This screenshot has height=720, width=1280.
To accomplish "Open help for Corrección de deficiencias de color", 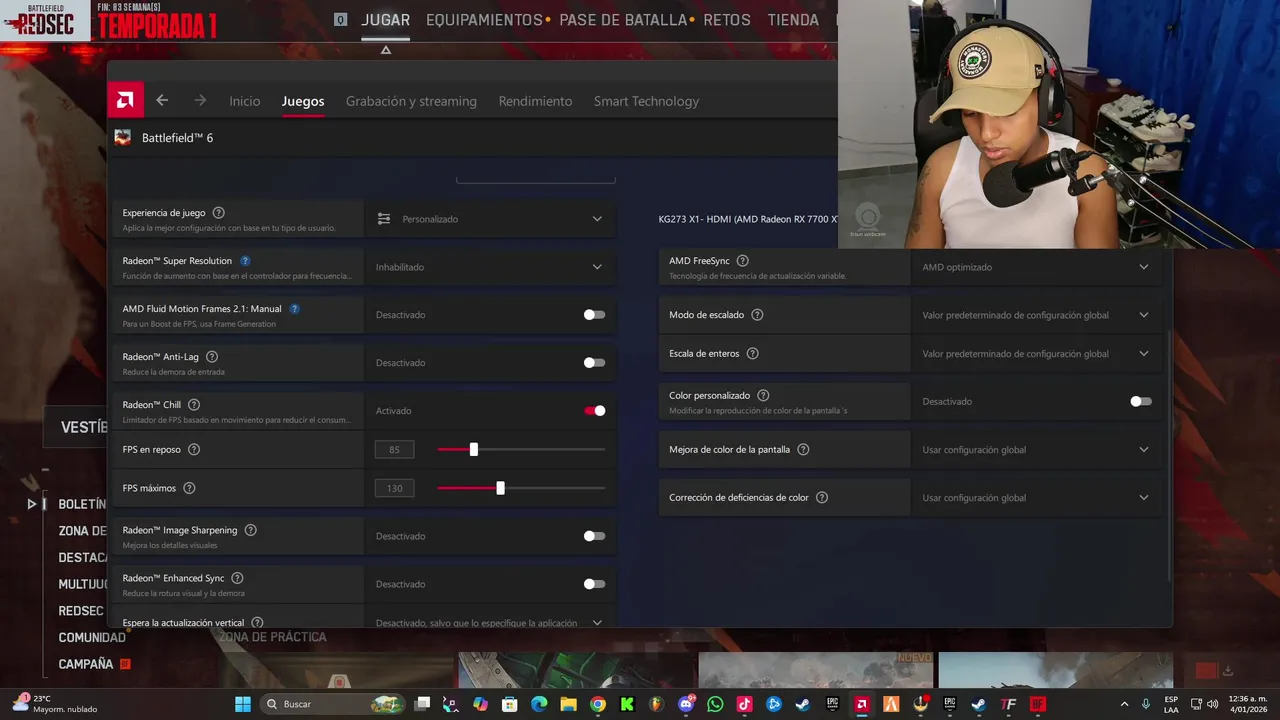I will [822, 498].
